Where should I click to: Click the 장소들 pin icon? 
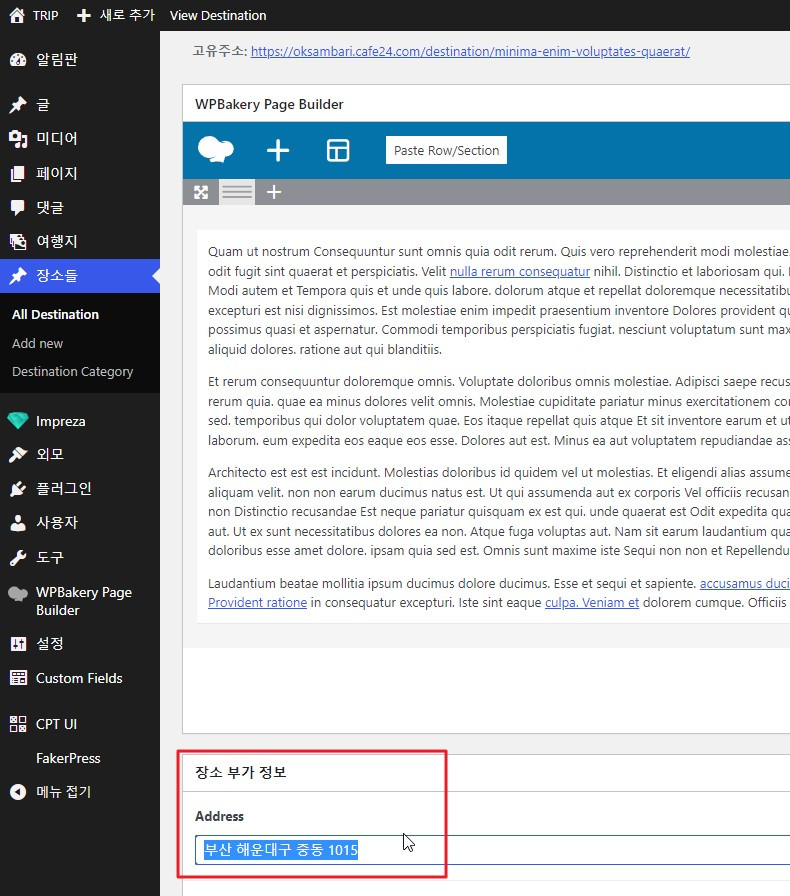tap(18, 276)
